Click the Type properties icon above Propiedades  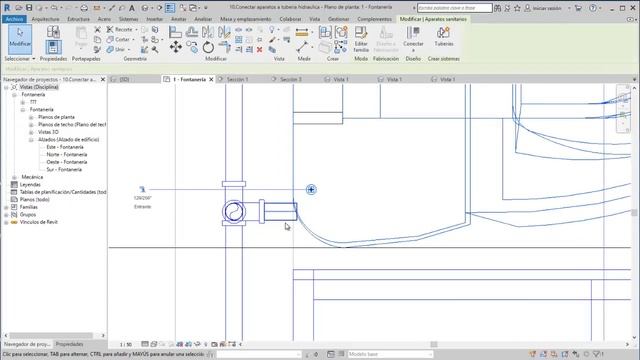[x=53, y=31]
